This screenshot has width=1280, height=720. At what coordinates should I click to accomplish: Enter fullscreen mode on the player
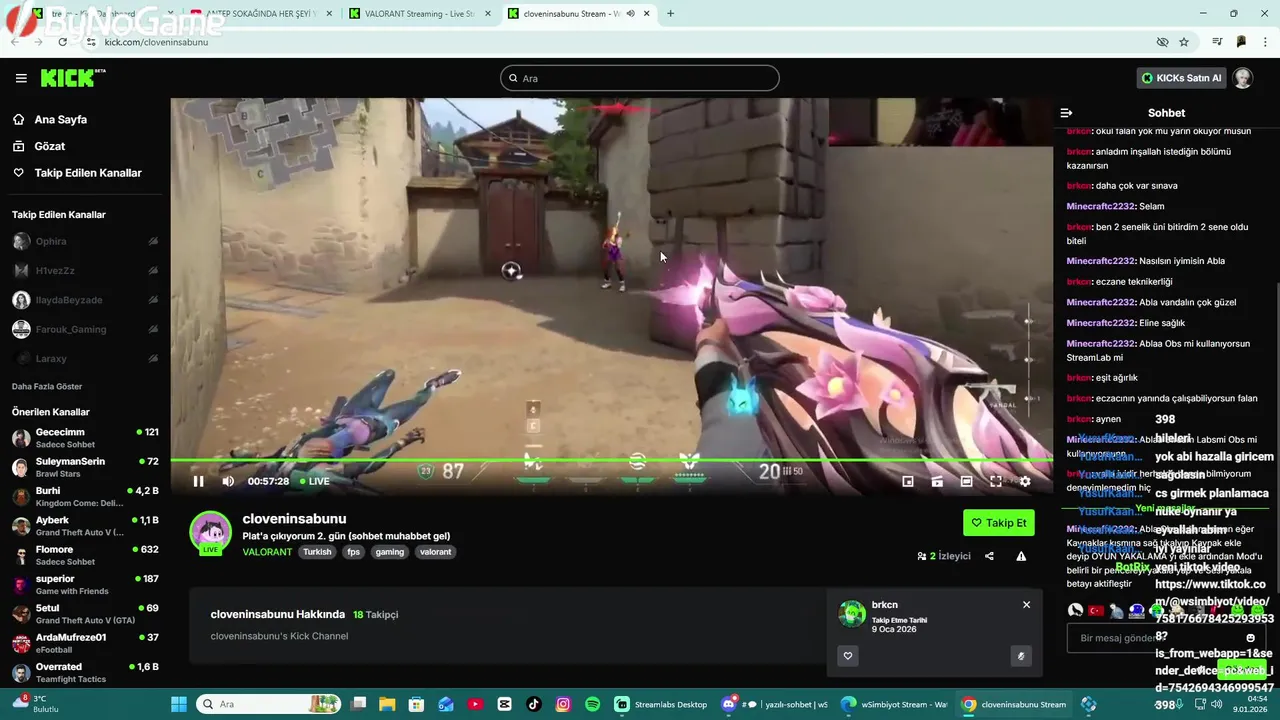(996, 481)
